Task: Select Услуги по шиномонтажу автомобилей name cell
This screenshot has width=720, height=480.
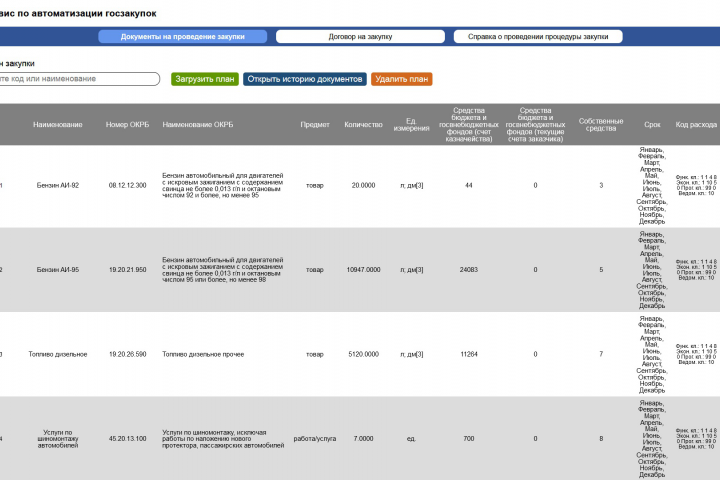Action: point(58,439)
